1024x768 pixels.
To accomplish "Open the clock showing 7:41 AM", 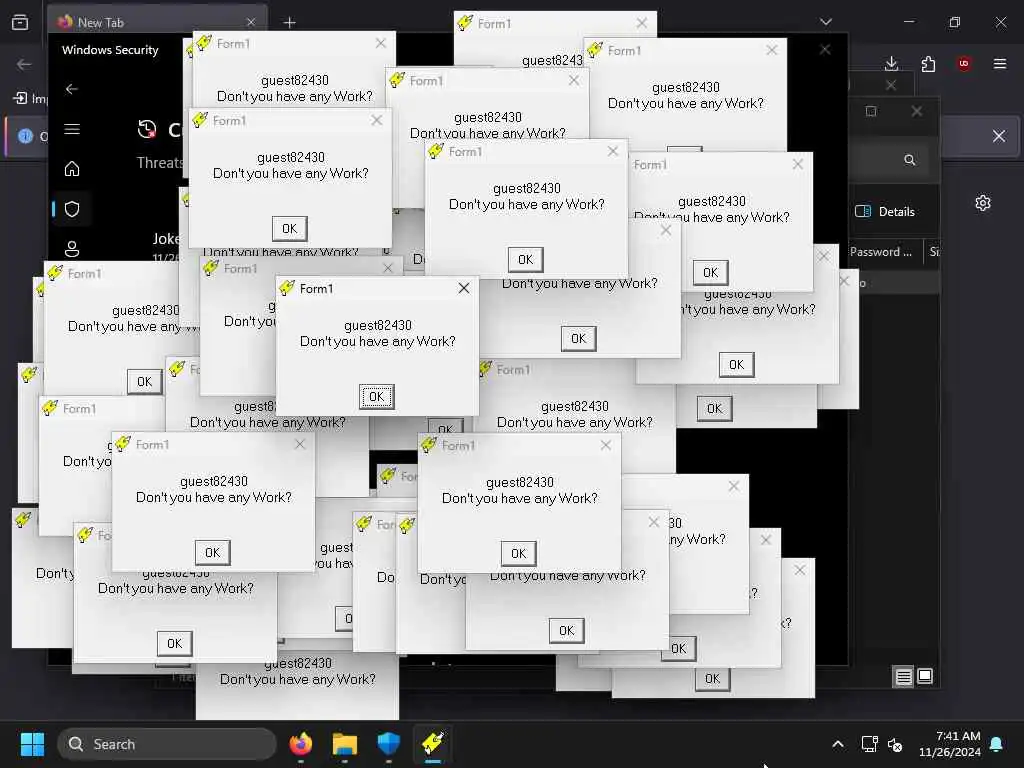I will (950, 744).
